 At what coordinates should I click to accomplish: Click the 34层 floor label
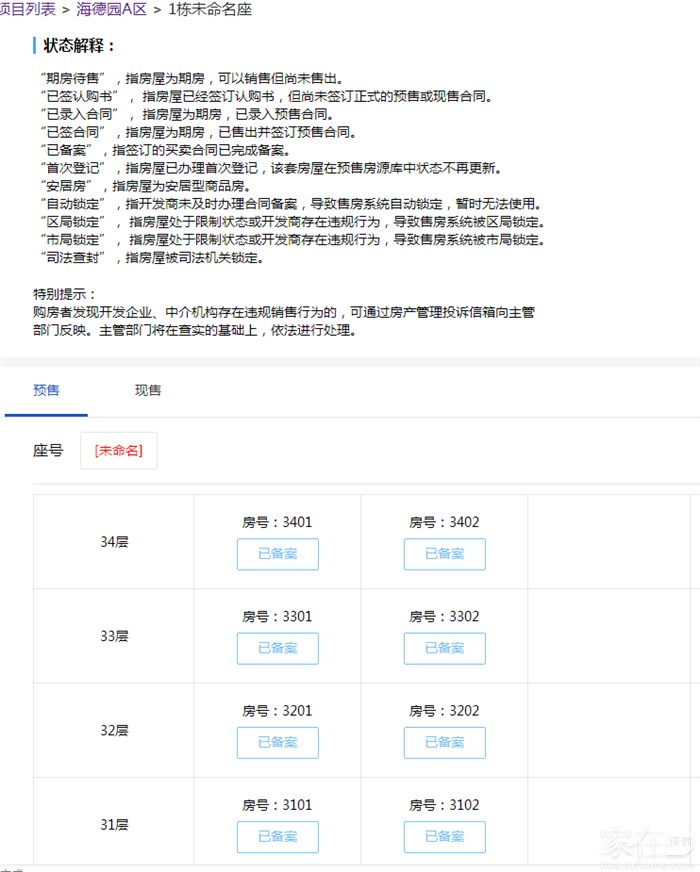pyautogui.click(x=114, y=542)
